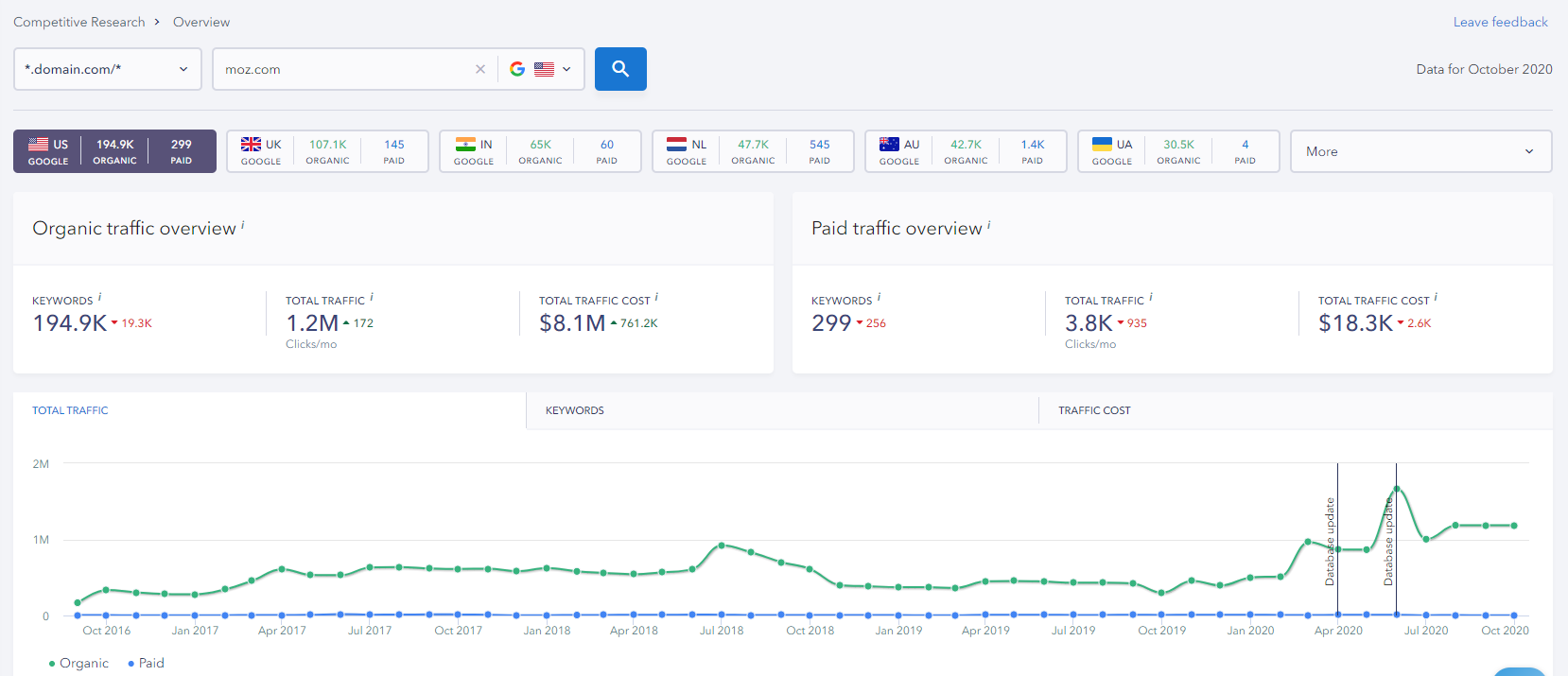Click the 19.3K keywords decrease indicator

coord(131,323)
